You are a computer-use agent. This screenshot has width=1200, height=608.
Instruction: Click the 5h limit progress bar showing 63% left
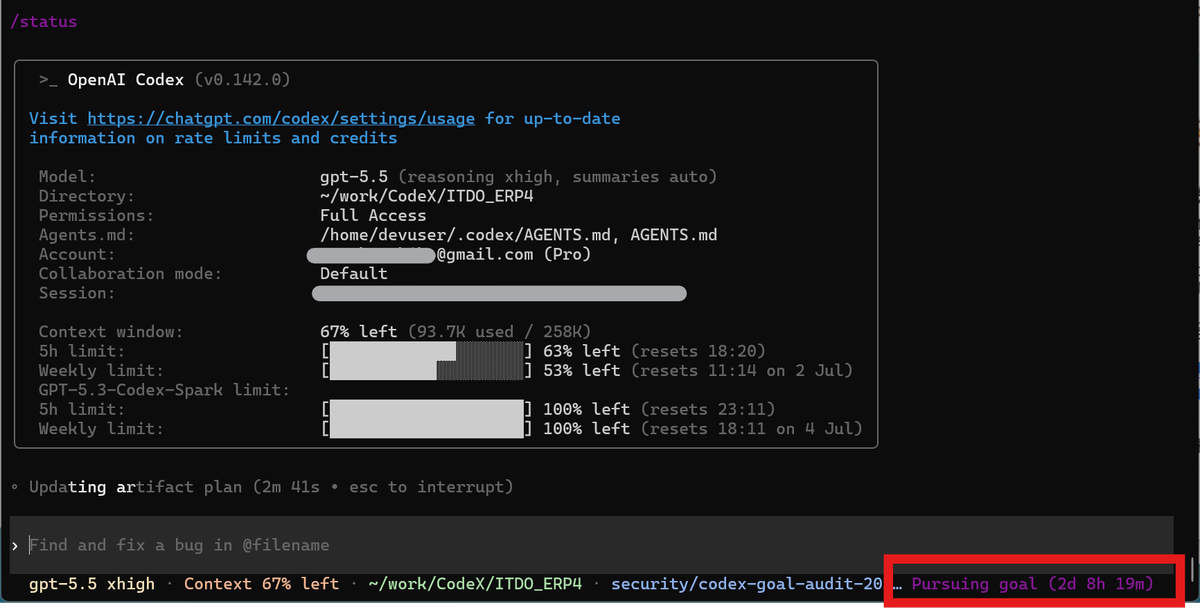click(x=427, y=351)
